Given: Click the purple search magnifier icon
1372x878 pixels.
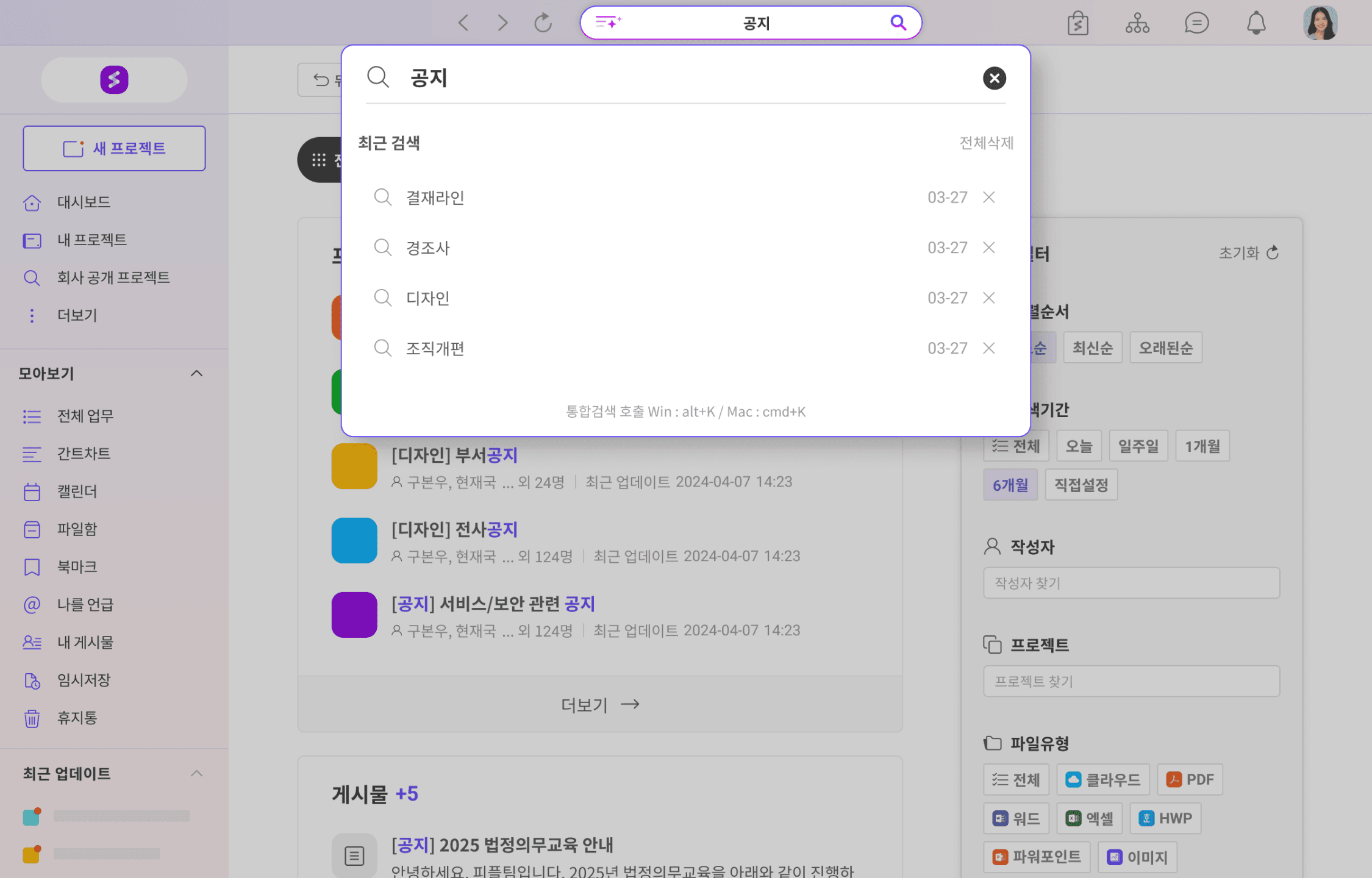Looking at the screenshot, I should point(898,23).
